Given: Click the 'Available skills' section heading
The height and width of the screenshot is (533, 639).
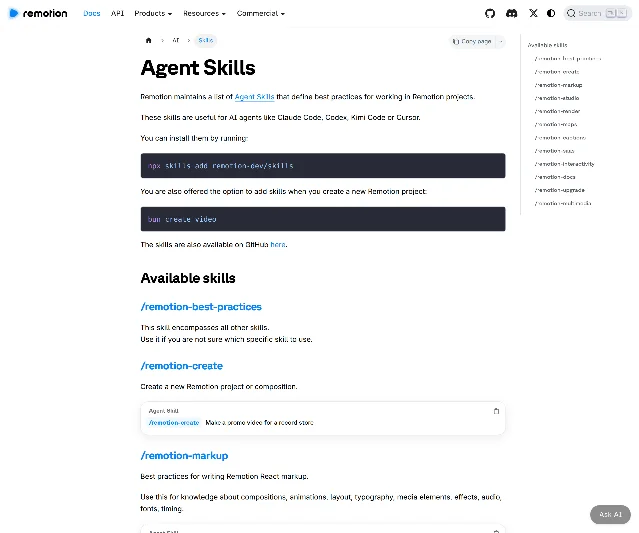Looking at the screenshot, I should click(188, 278).
